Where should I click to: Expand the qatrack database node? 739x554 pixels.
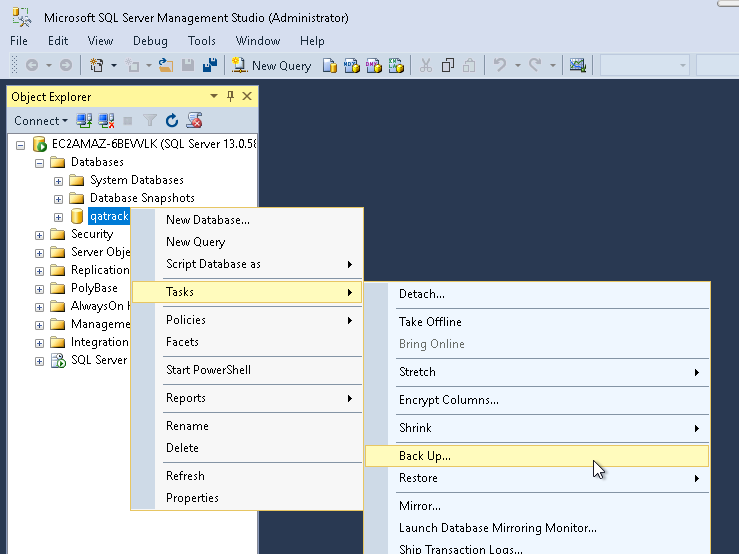58,217
